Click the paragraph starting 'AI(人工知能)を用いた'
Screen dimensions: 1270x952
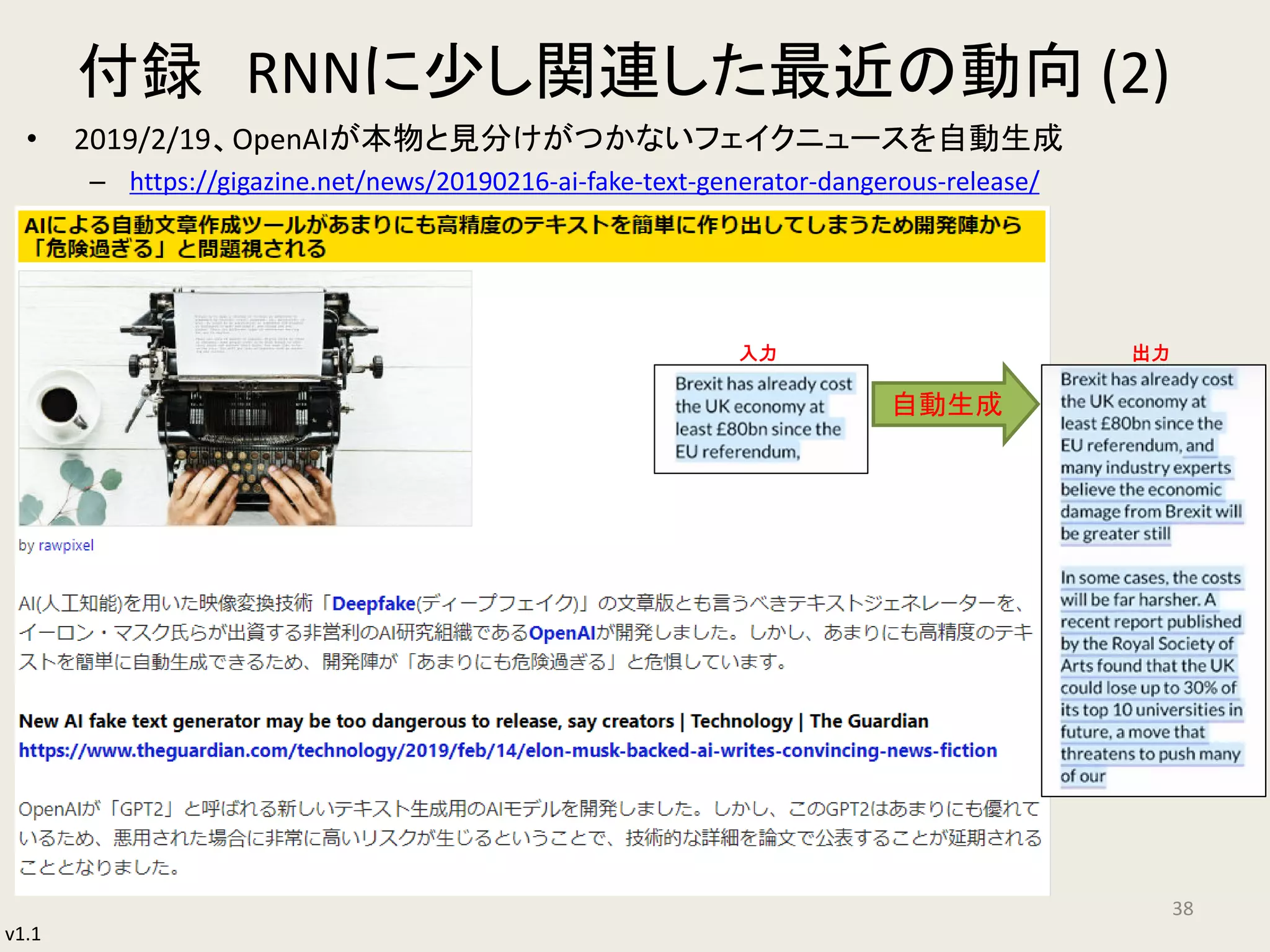526,633
